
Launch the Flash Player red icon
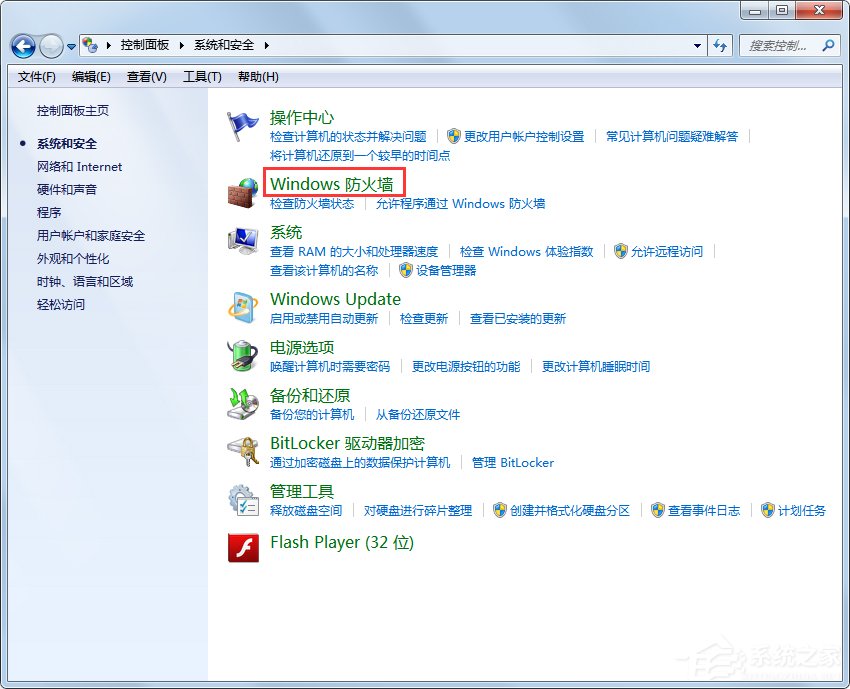(242, 549)
